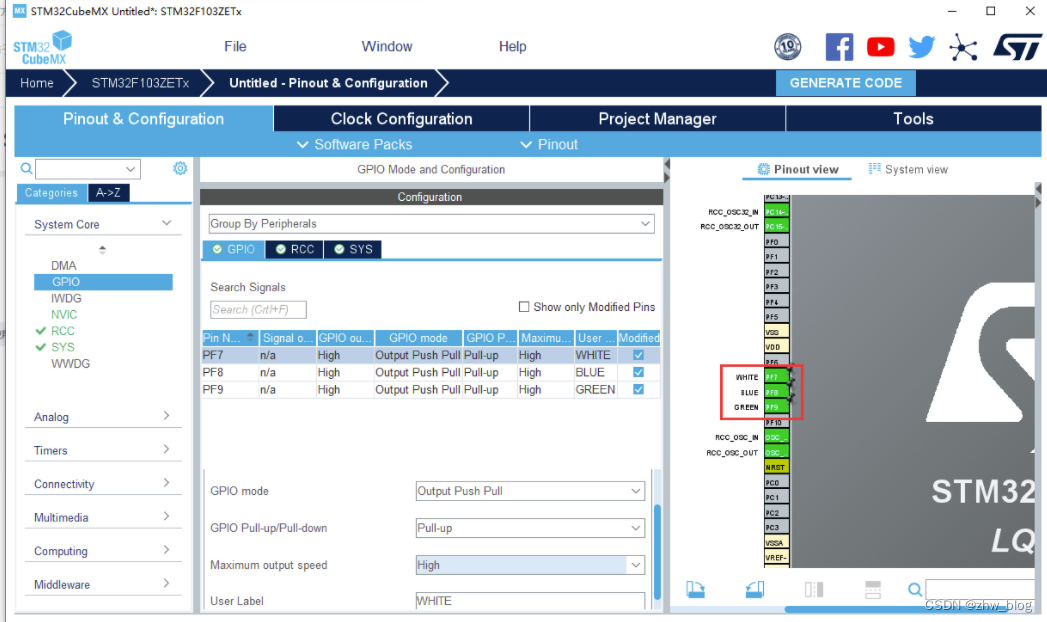Image resolution: width=1047 pixels, height=622 pixels.
Task: Select the green PF7 pin on chip
Action: (776, 377)
